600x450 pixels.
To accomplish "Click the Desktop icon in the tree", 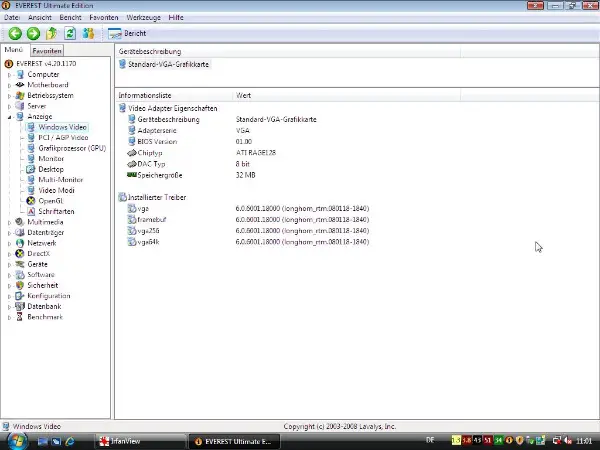I will click(x=31, y=169).
